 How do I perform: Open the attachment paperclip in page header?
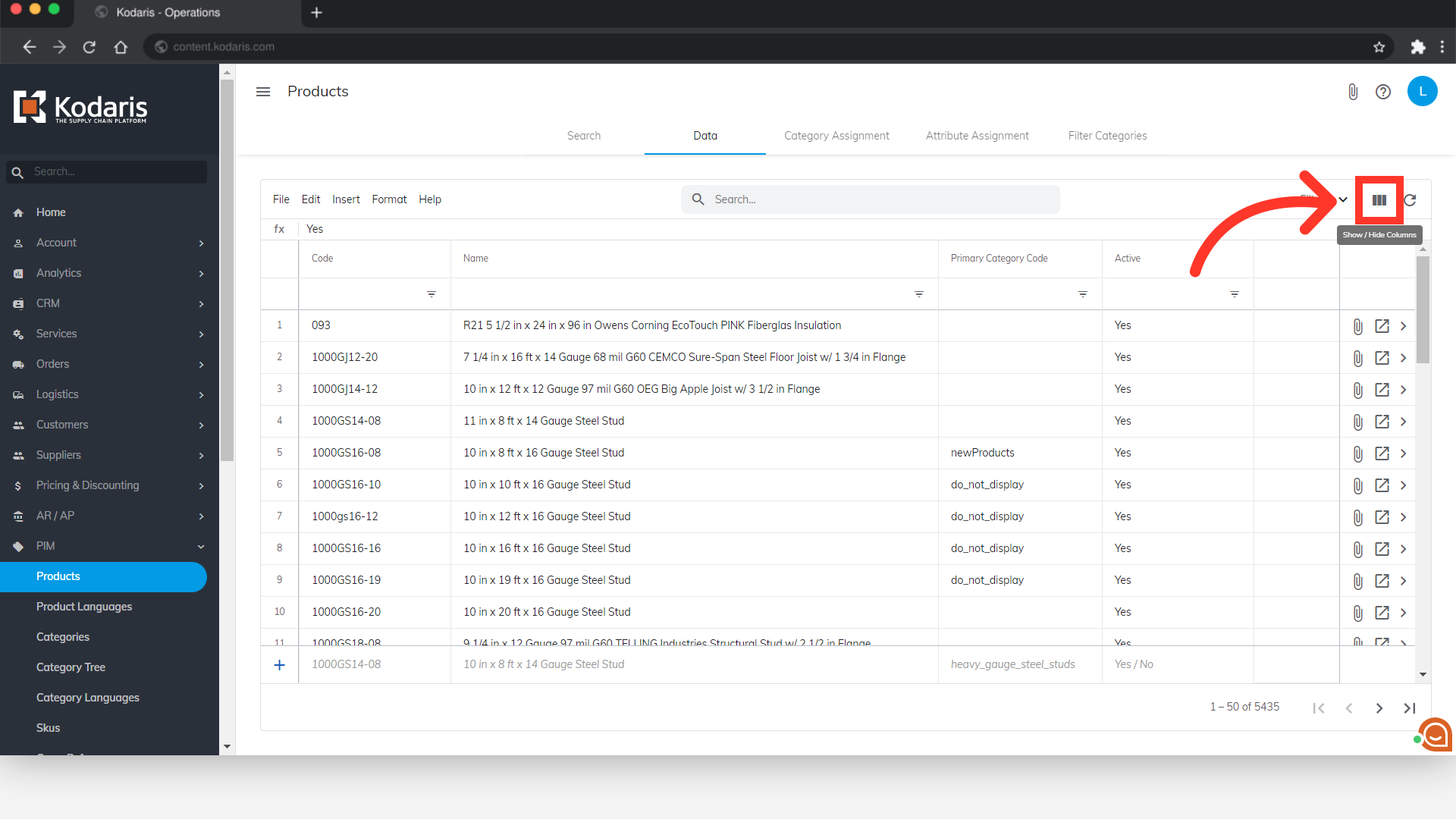click(1353, 92)
